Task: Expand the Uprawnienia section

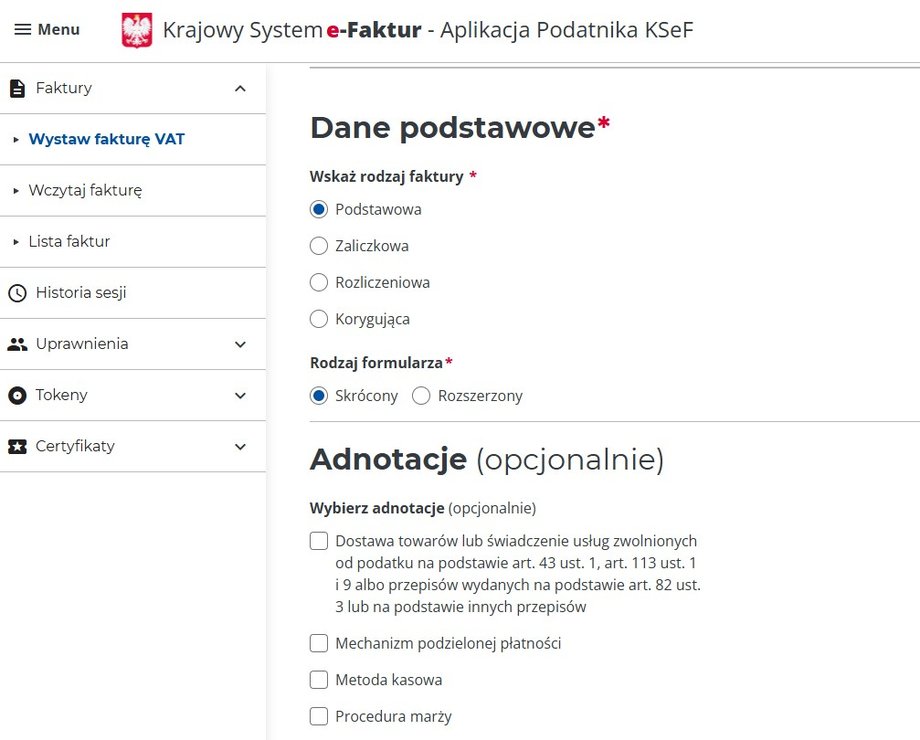Action: [x=240, y=343]
